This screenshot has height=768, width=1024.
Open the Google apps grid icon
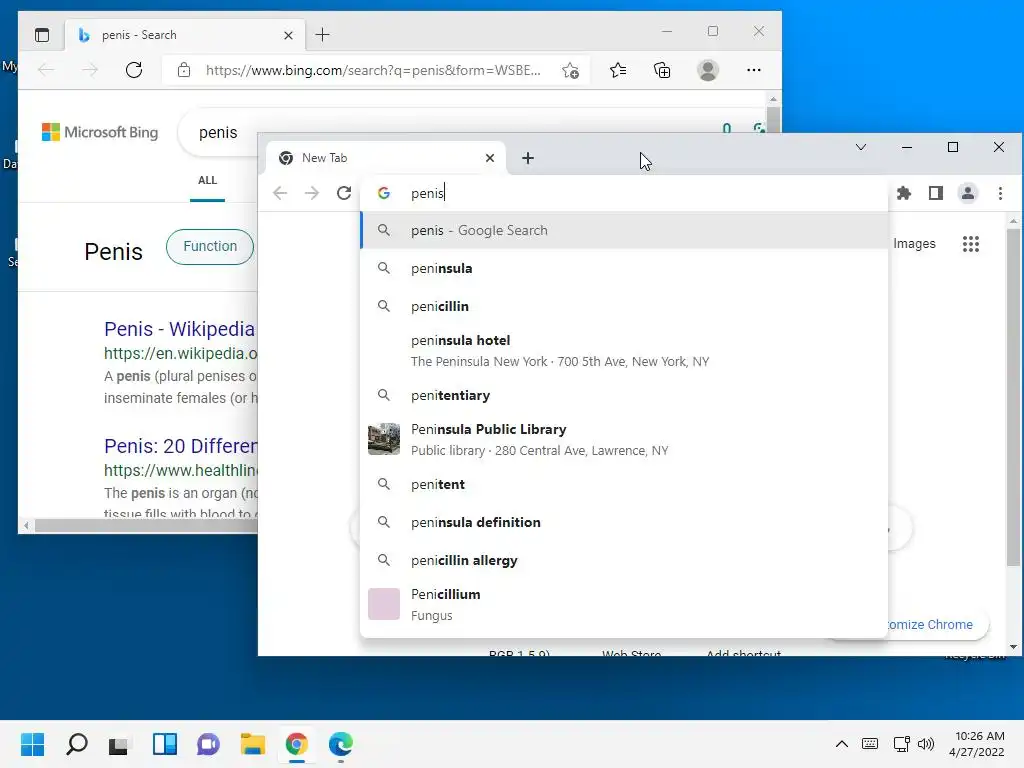(x=971, y=244)
